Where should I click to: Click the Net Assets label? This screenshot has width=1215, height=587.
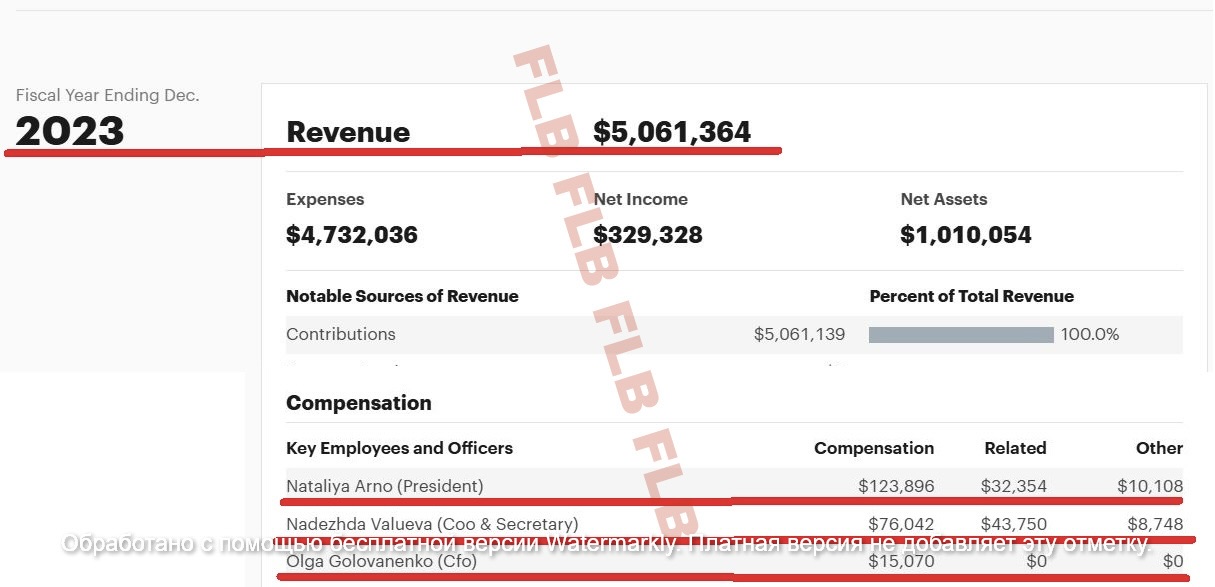944,199
